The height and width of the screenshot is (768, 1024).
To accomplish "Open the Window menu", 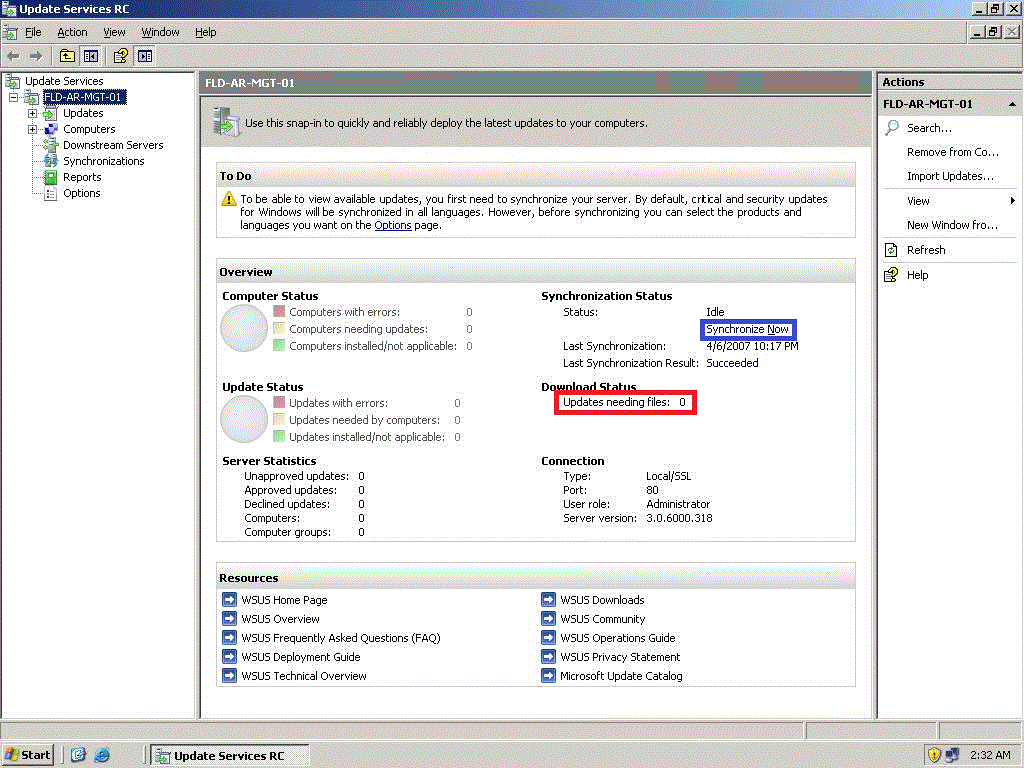I will [160, 32].
